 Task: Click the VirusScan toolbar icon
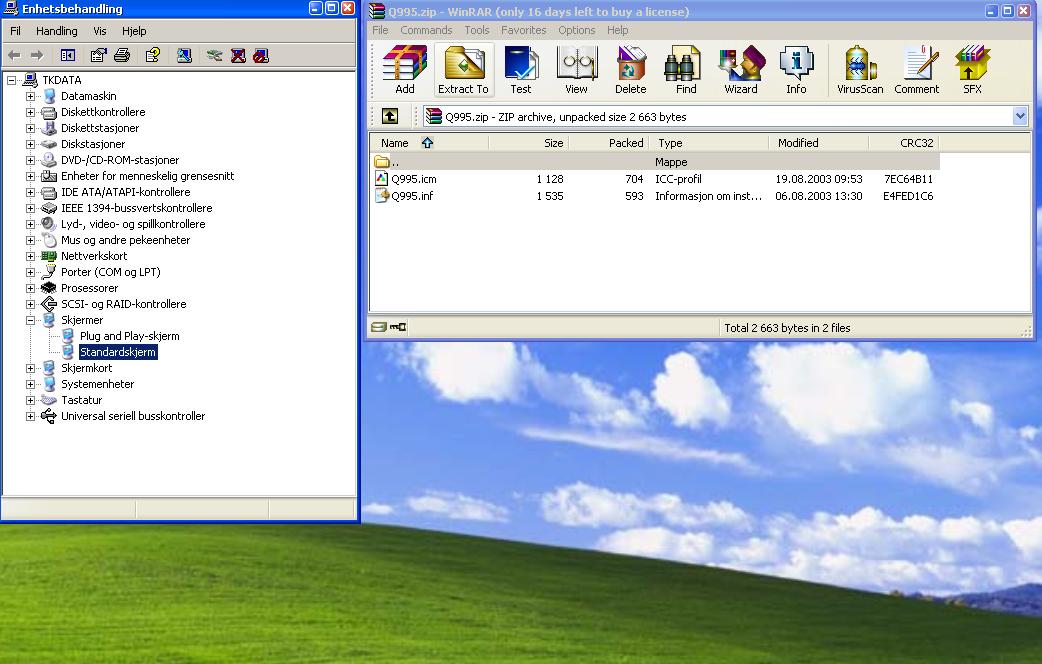[860, 70]
